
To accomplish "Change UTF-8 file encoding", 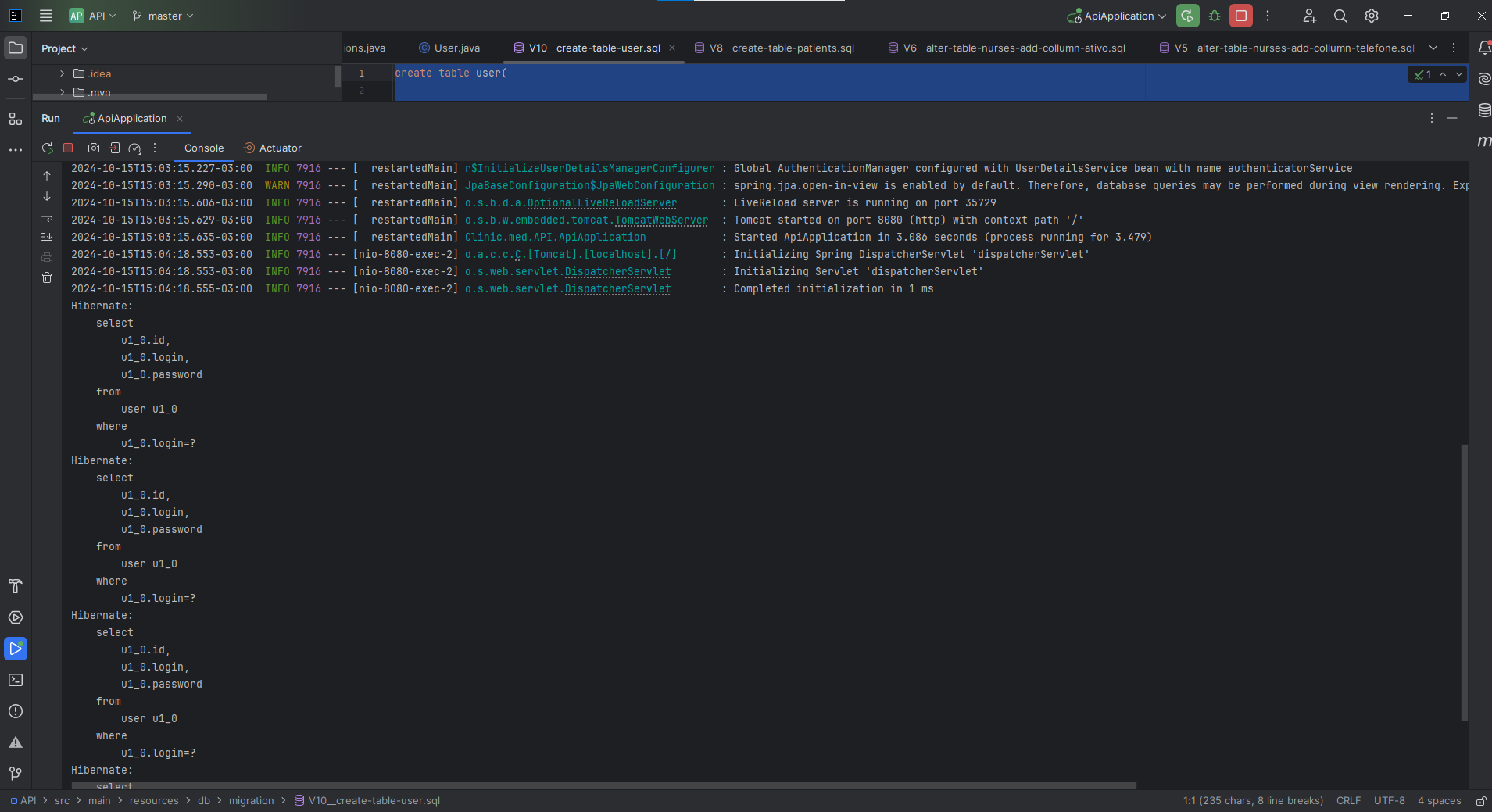I will click(x=1389, y=801).
